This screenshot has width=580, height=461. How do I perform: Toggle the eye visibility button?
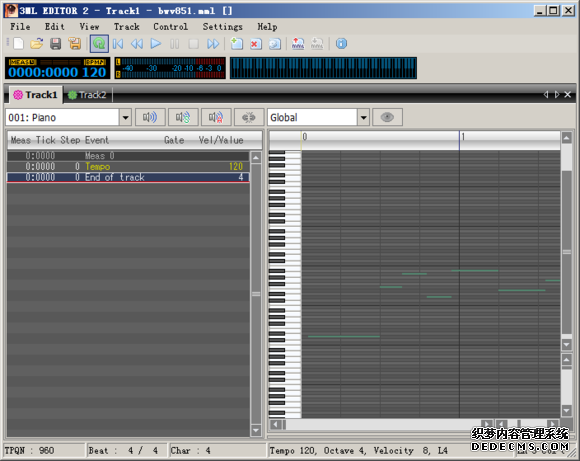point(387,117)
